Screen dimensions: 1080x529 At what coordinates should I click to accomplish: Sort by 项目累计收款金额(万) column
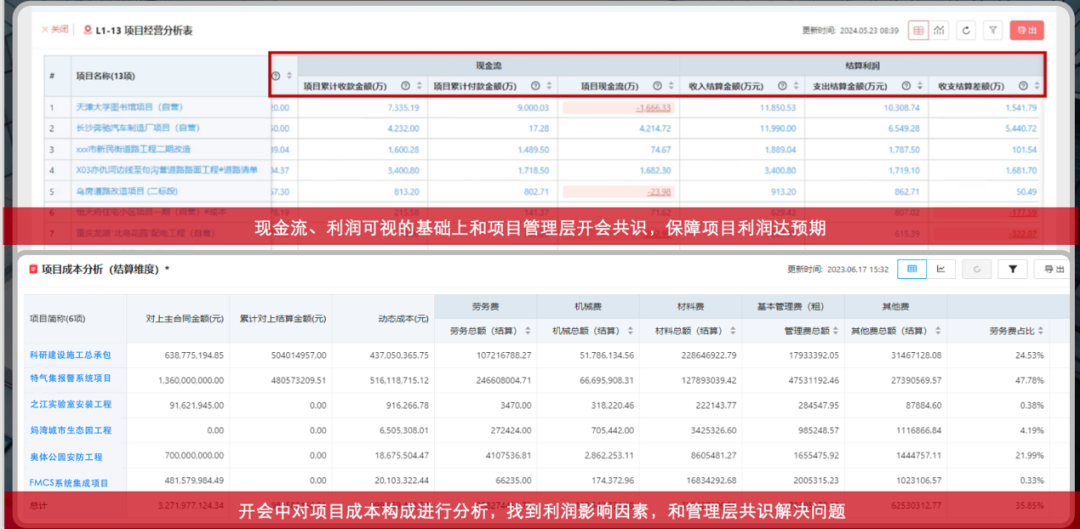419,86
